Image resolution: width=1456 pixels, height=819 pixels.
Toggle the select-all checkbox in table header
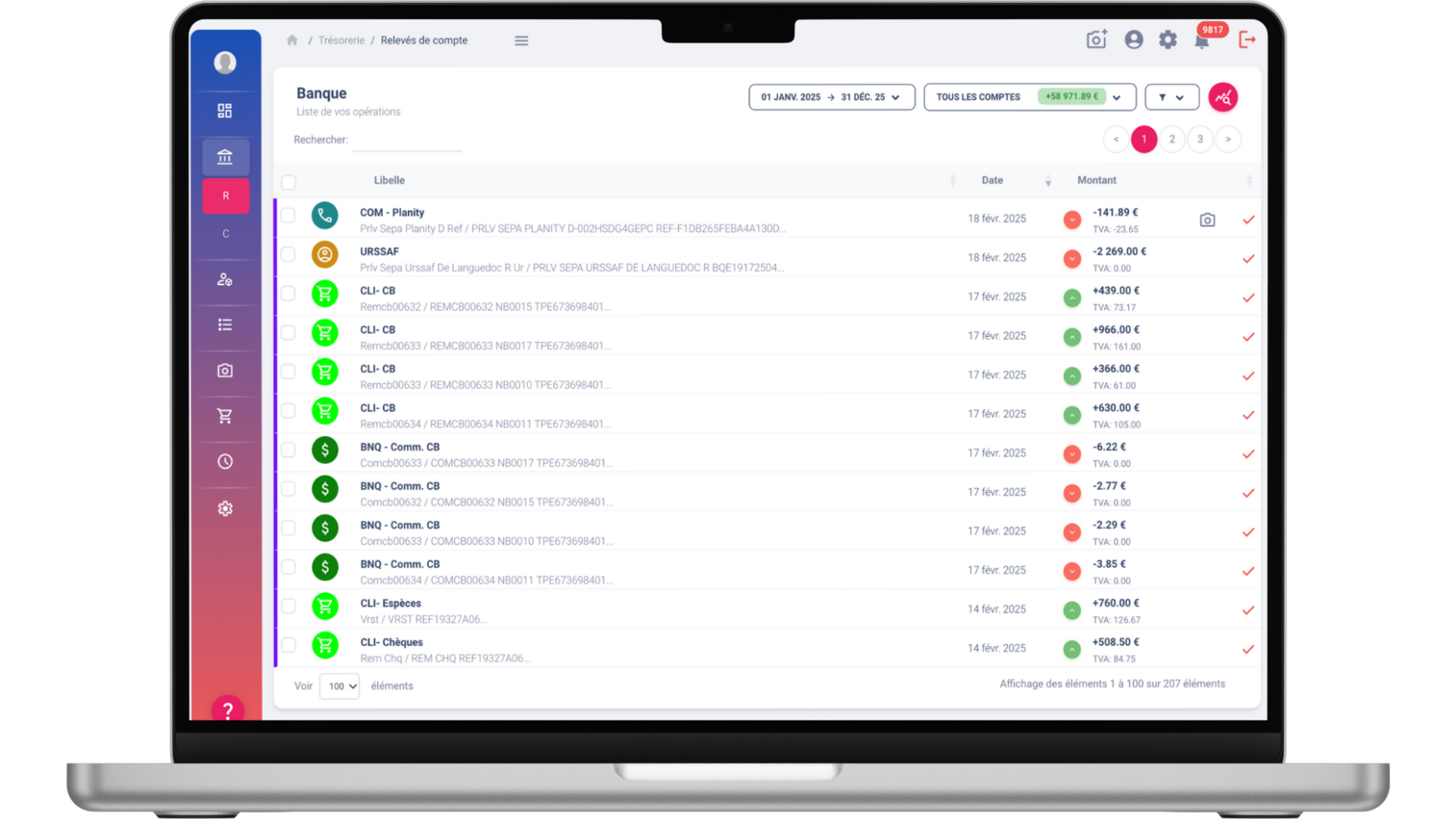pos(289,182)
